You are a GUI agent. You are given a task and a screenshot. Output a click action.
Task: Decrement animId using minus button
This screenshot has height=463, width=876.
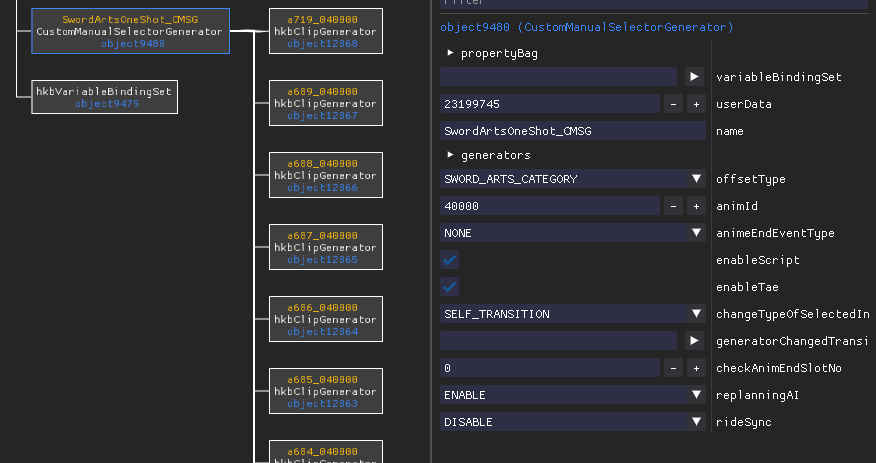click(673, 206)
